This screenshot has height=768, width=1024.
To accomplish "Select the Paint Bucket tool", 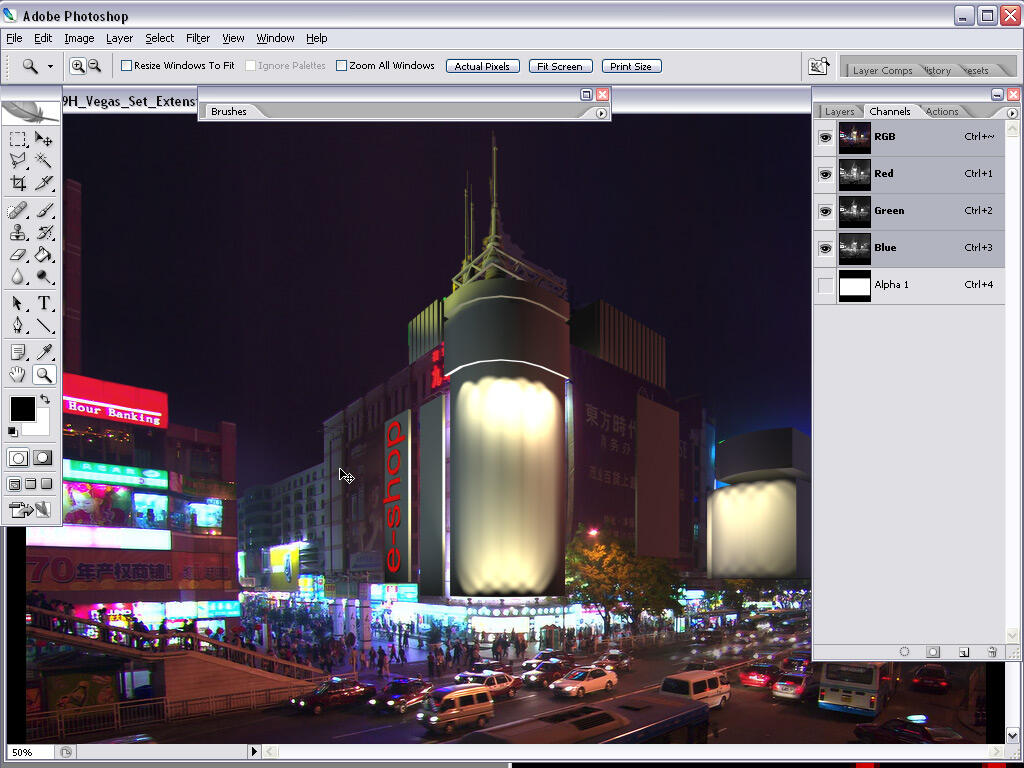I will [44, 255].
